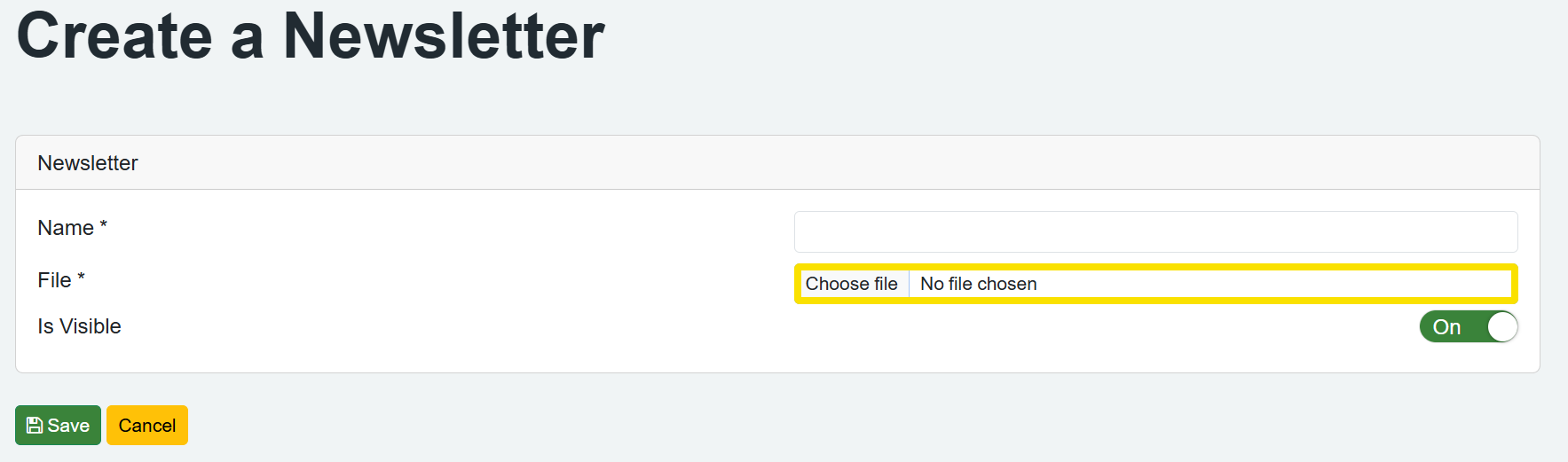Toggle the Is Visible switch off

click(1468, 326)
